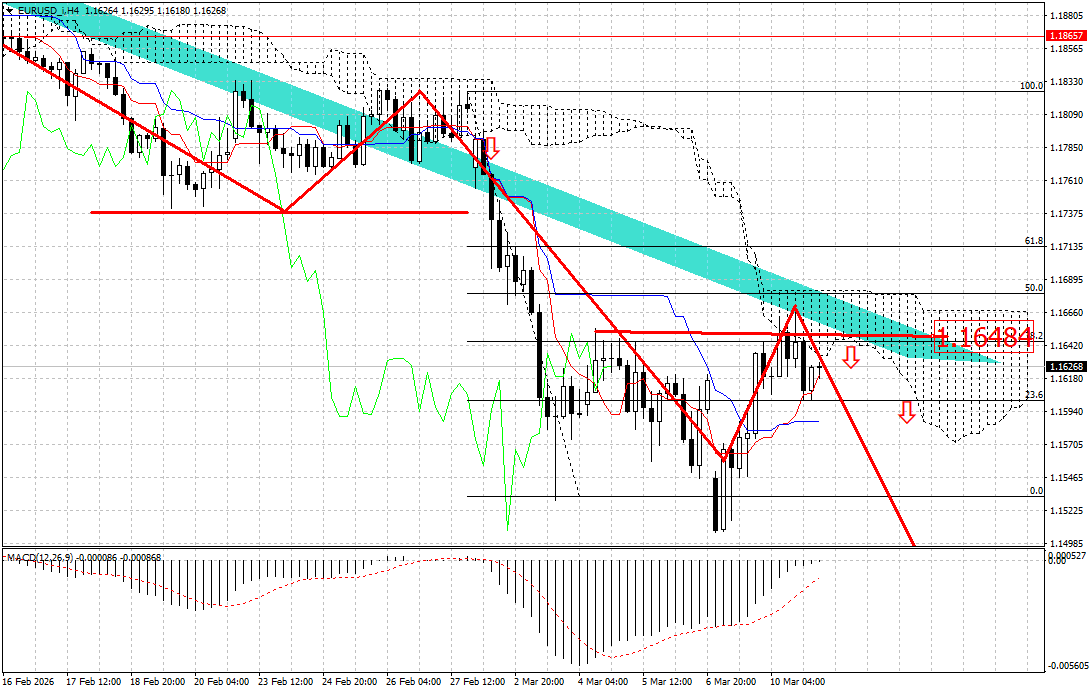The image size is (1090, 693).
Task: Click the current price tag on the price axis
Action: click(x=1066, y=366)
